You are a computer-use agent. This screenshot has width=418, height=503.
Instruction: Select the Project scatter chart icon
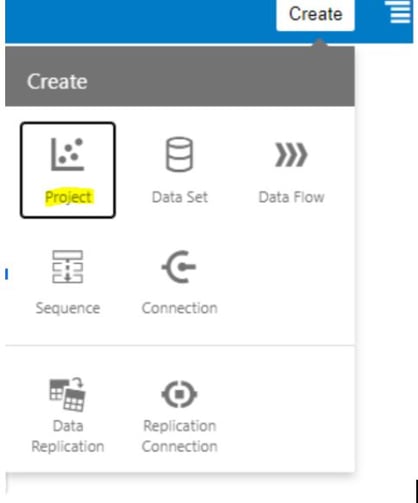tap(67, 154)
